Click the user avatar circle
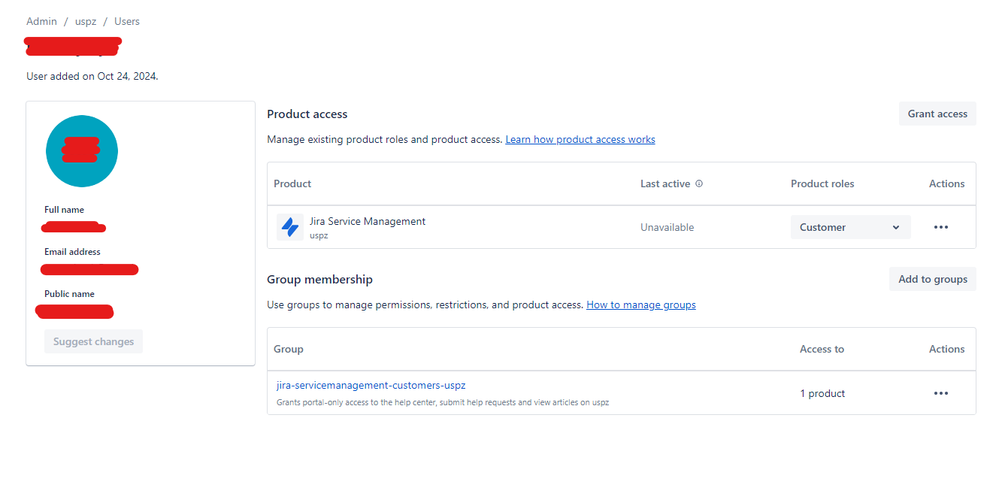 (x=82, y=151)
